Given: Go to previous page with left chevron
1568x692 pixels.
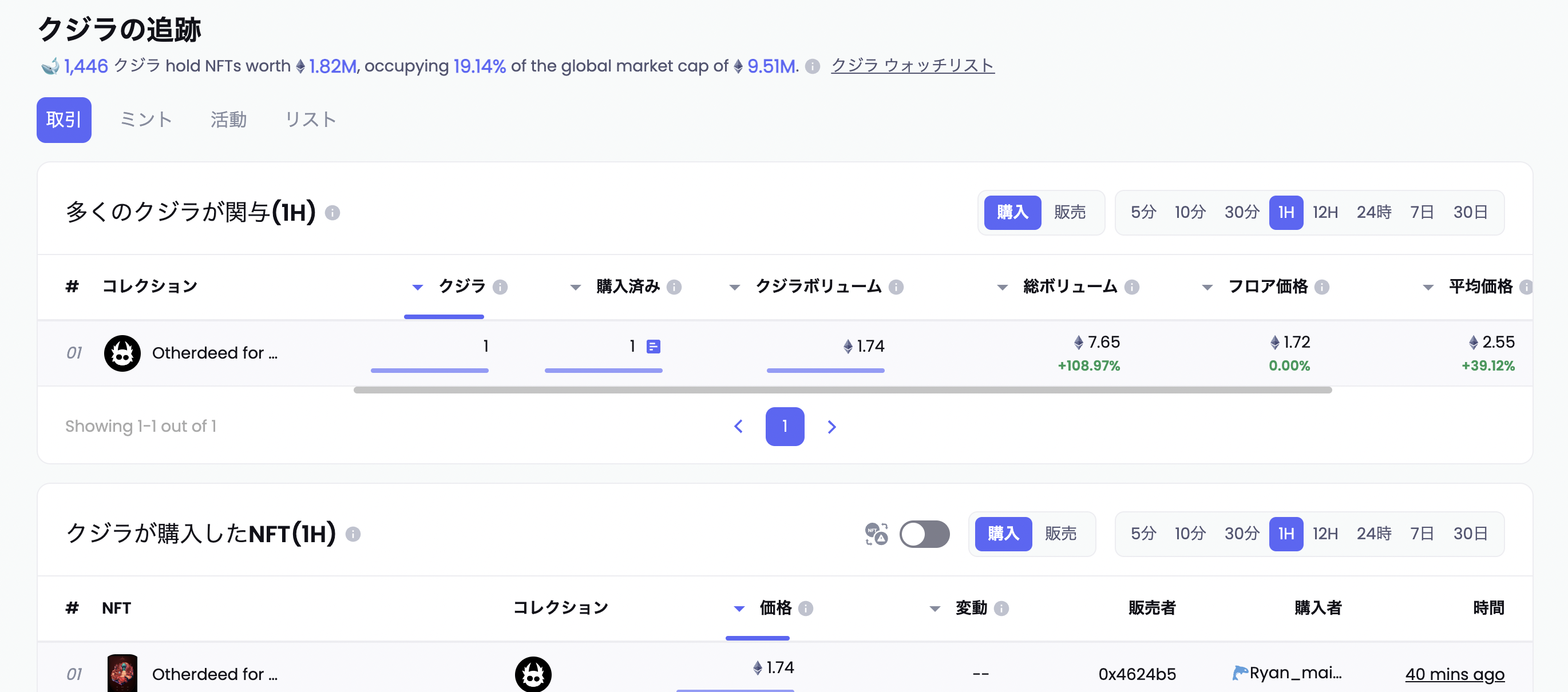Looking at the screenshot, I should [738, 427].
